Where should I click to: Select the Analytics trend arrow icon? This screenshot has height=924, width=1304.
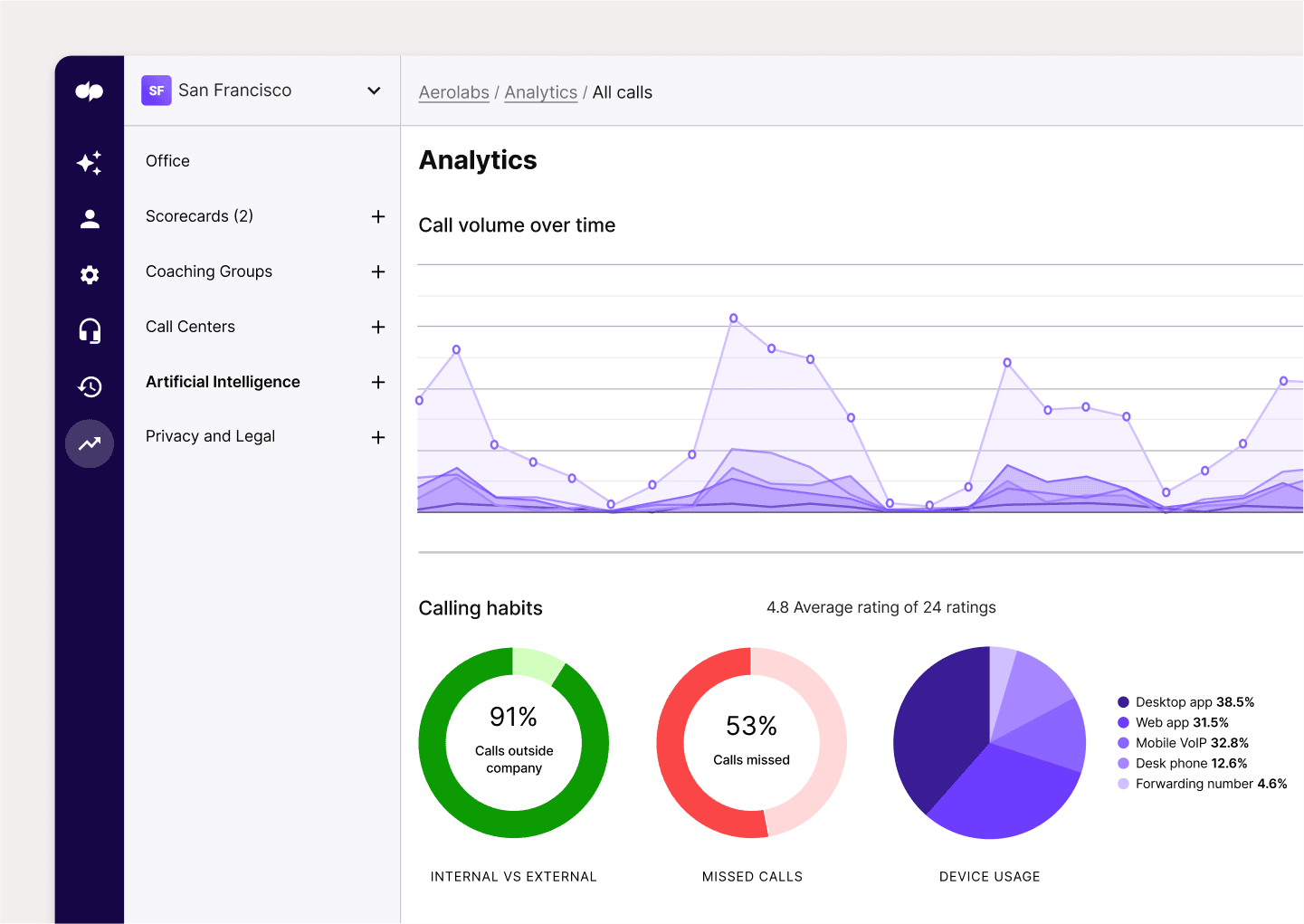coord(89,443)
